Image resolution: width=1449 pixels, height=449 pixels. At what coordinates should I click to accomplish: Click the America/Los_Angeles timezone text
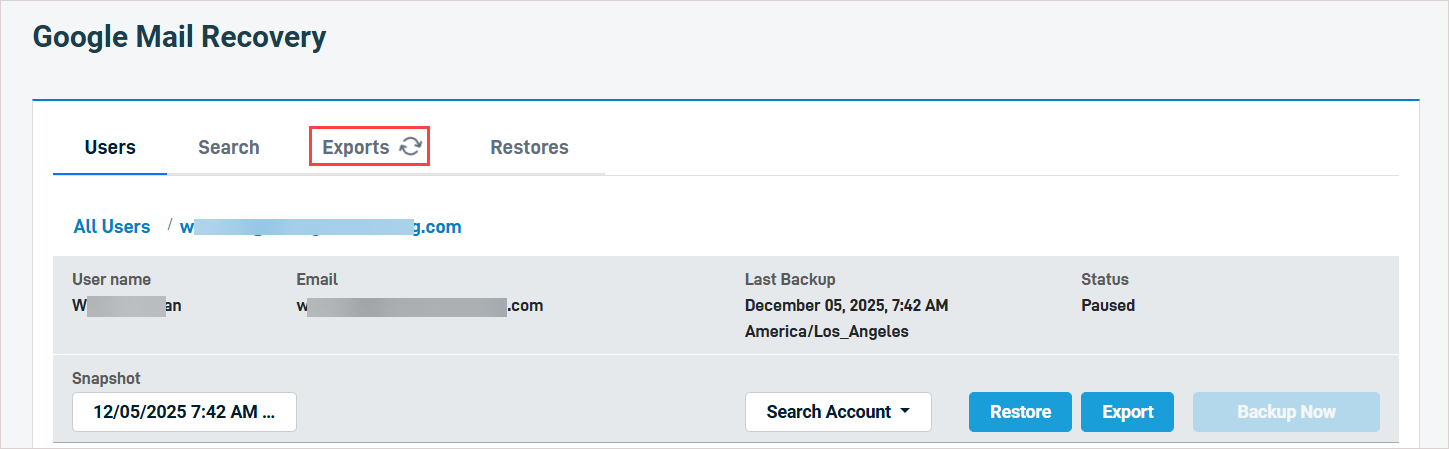coord(826,331)
